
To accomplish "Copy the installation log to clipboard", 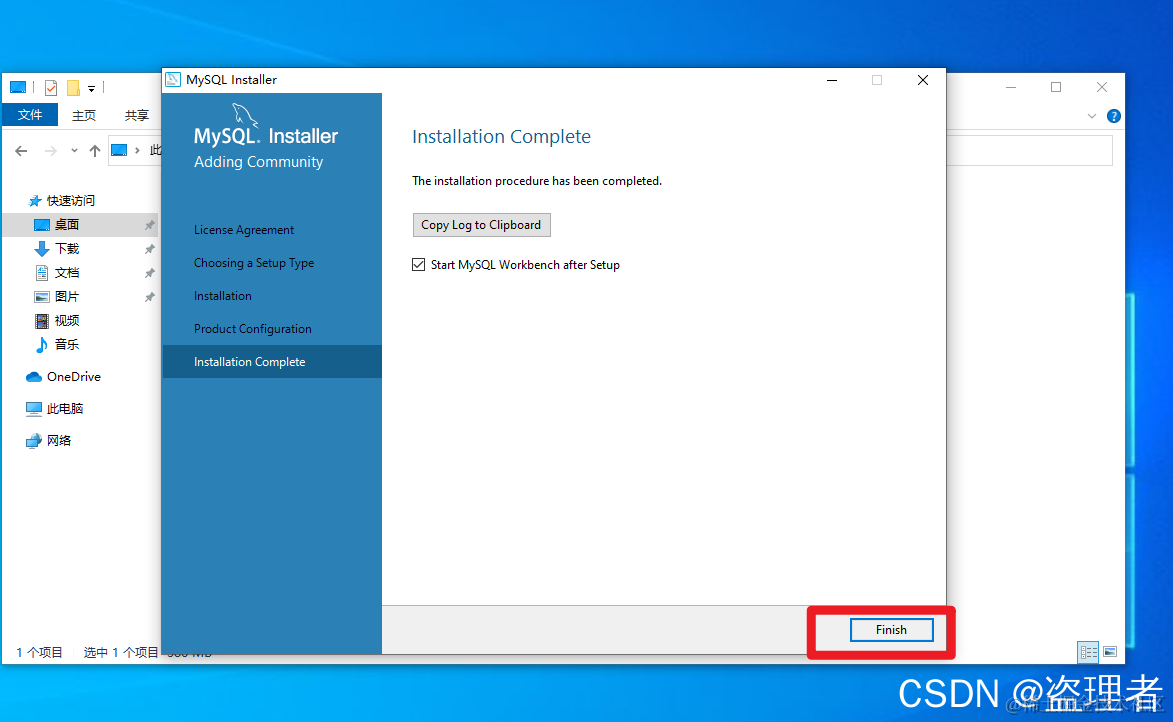I will click(x=481, y=225).
